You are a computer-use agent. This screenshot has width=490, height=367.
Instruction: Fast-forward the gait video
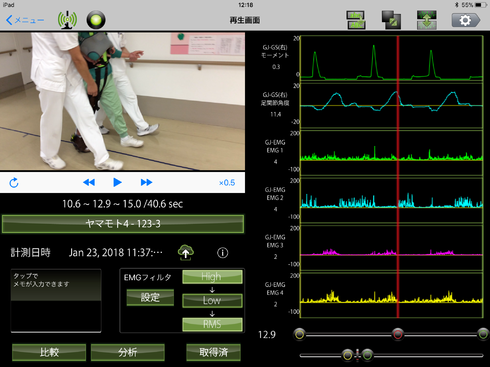coord(146,182)
